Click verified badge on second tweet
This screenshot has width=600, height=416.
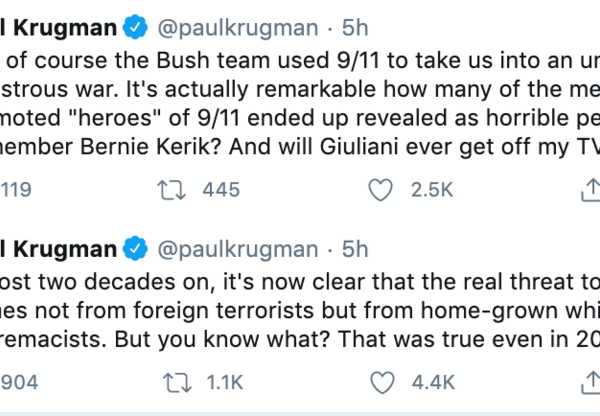[136, 247]
